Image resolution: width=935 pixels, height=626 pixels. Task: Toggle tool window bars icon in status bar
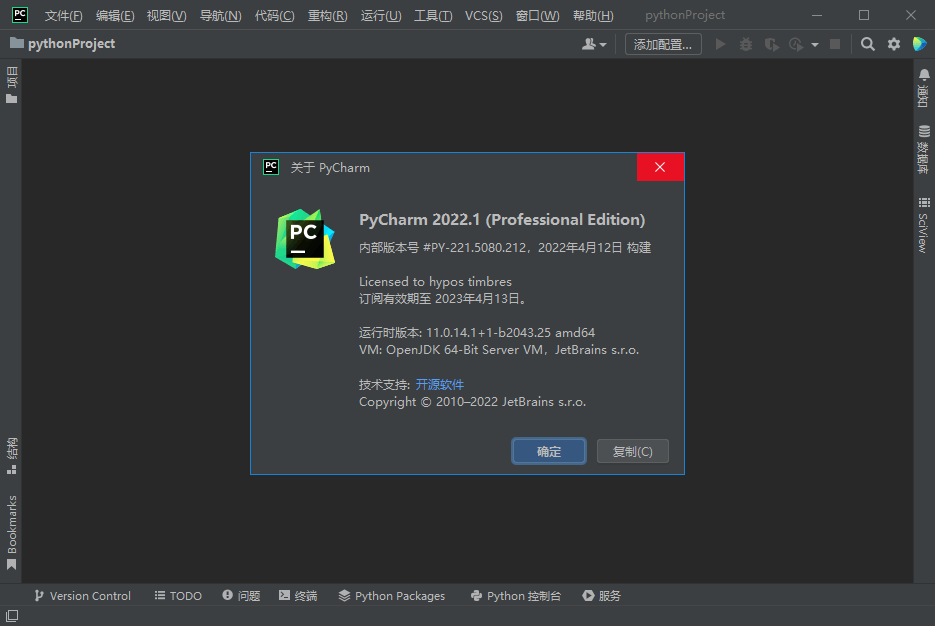pos(11,617)
